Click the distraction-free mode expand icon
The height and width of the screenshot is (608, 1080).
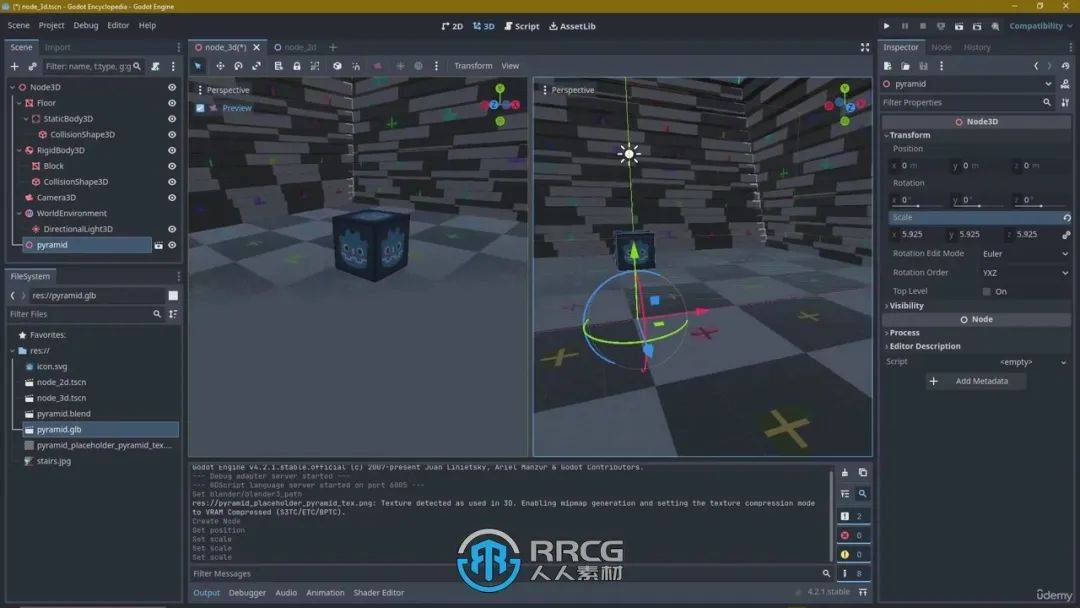[x=865, y=47]
